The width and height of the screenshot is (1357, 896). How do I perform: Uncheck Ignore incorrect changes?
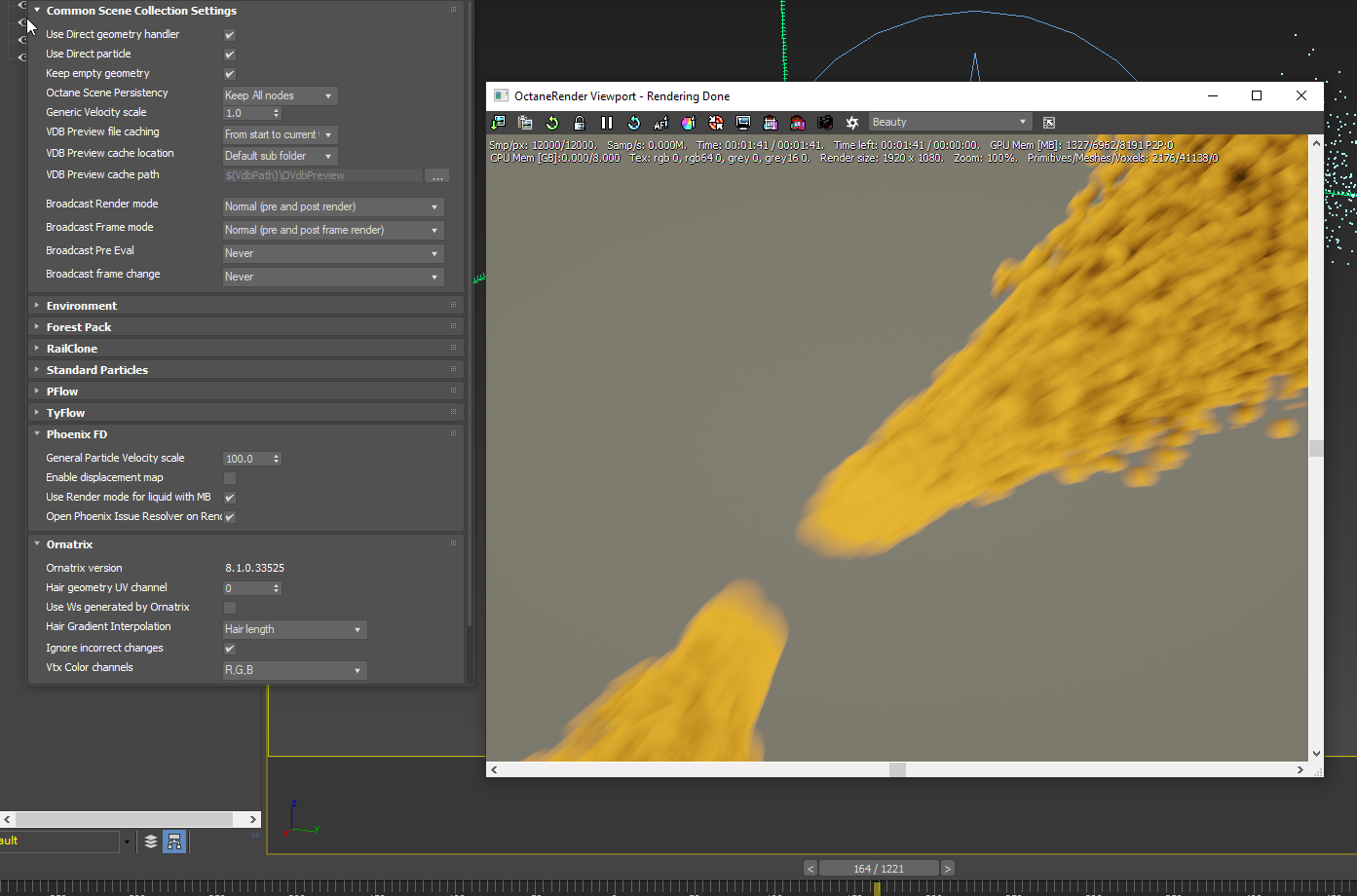click(x=230, y=649)
